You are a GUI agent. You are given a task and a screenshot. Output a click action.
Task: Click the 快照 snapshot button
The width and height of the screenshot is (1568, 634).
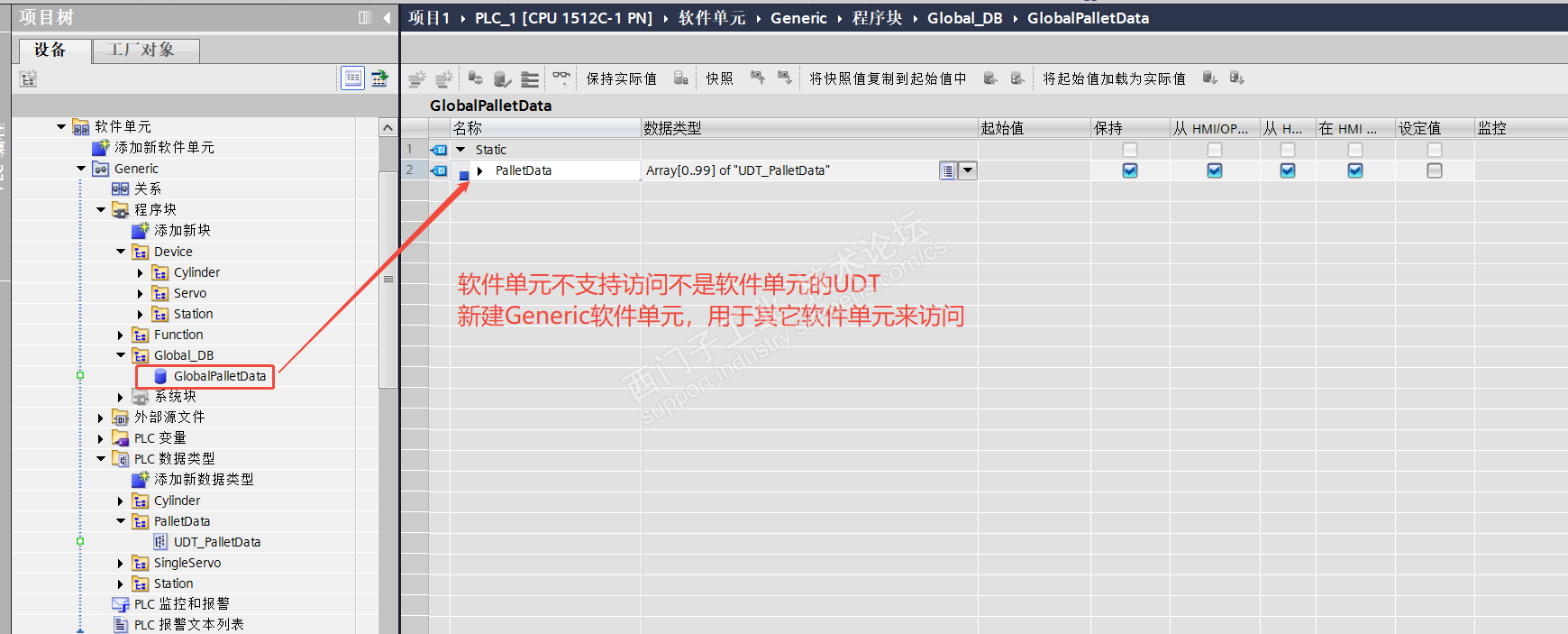coord(719,79)
